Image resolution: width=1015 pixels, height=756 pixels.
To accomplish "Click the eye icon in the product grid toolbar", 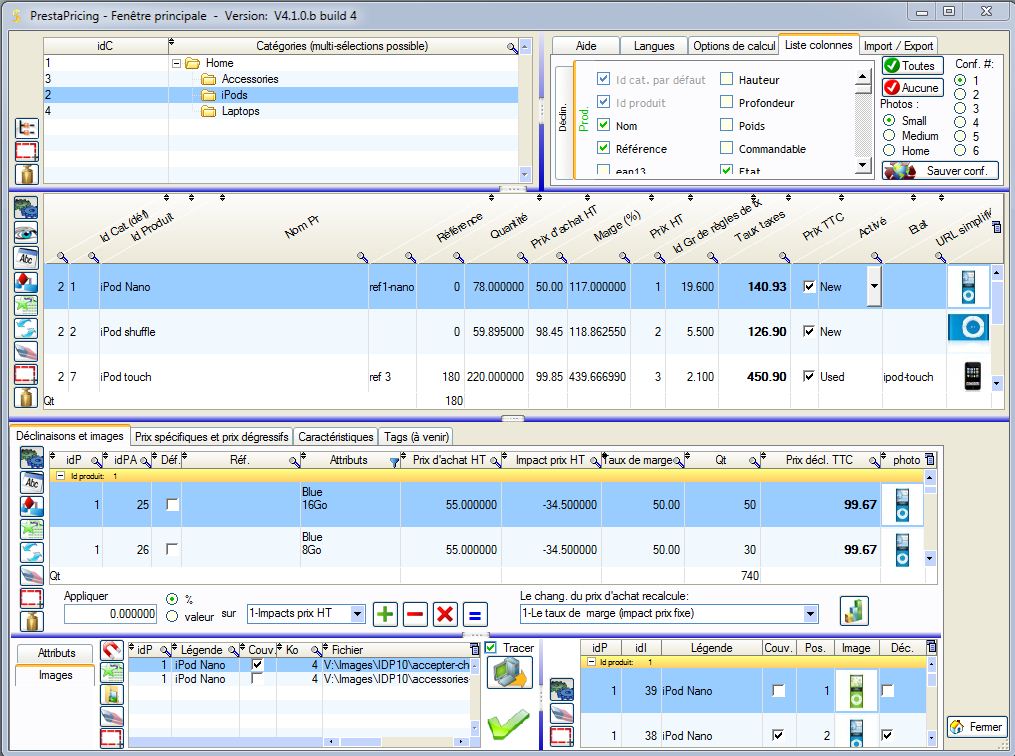I will pos(26,232).
